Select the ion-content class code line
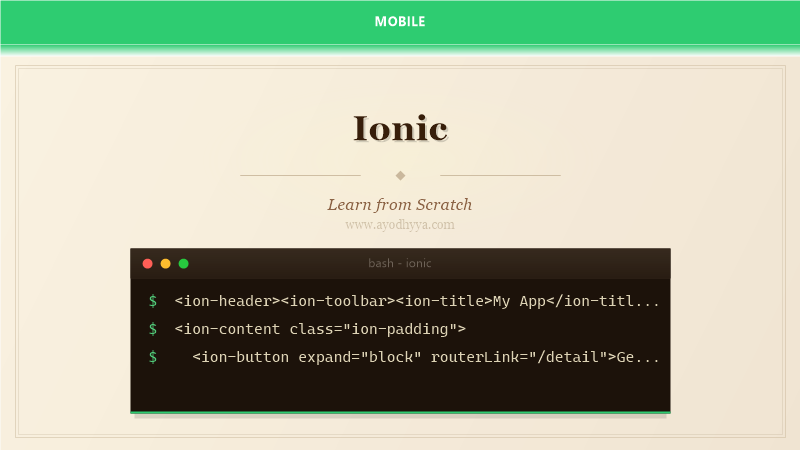Viewport: 800px width, 450px height. tap(320, 329)
